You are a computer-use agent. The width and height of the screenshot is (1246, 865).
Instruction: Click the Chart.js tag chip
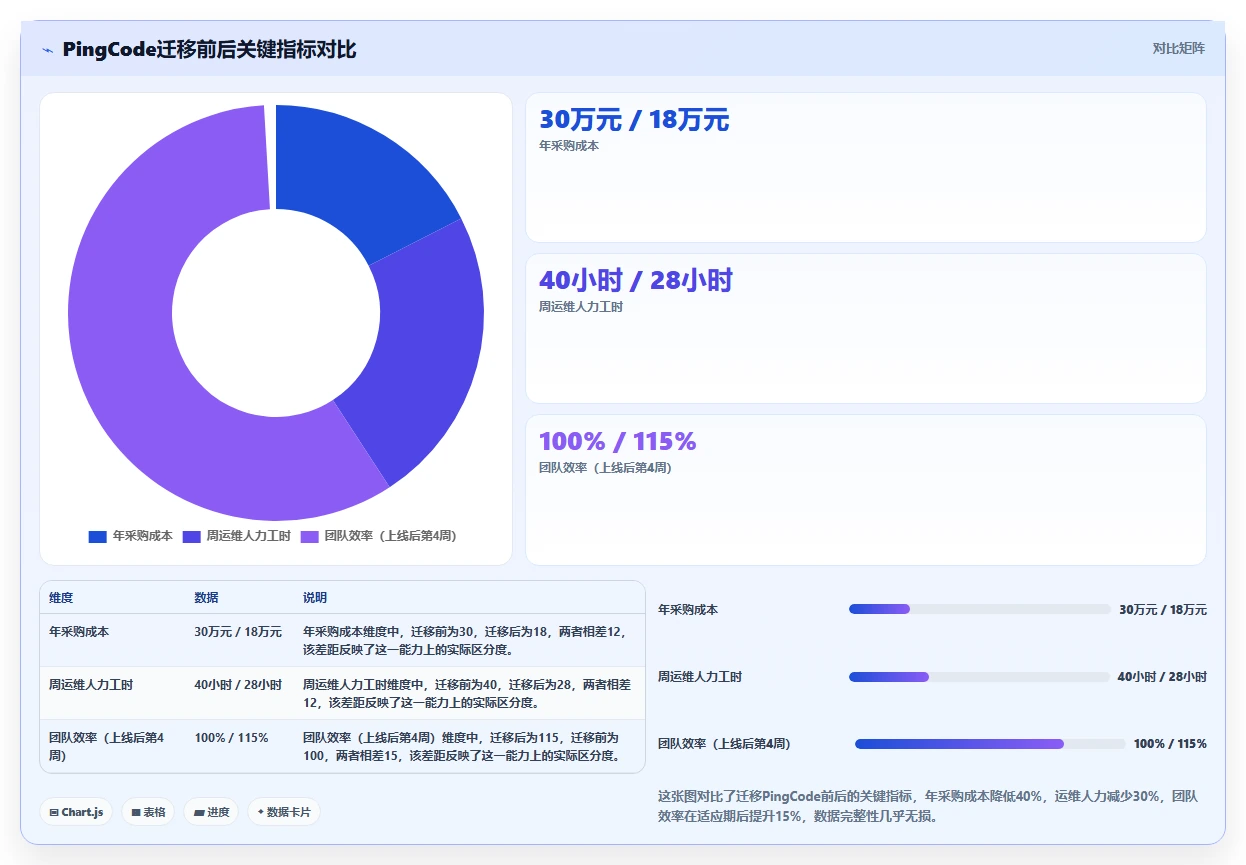point(76,812)
